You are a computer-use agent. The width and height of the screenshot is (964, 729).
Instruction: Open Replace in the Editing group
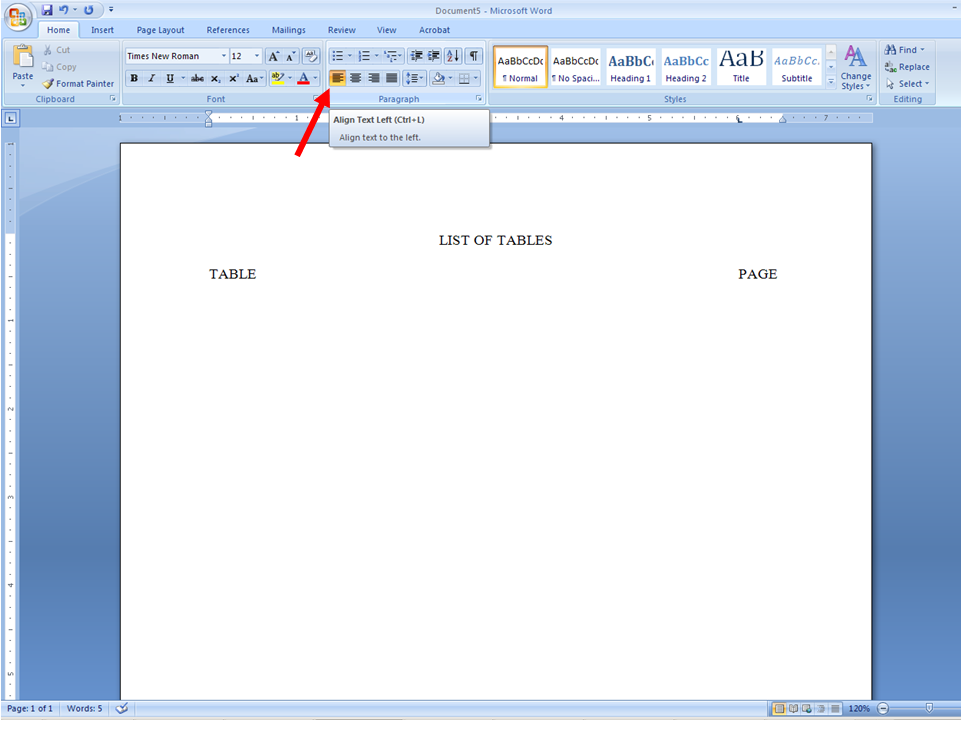(907, 67)
